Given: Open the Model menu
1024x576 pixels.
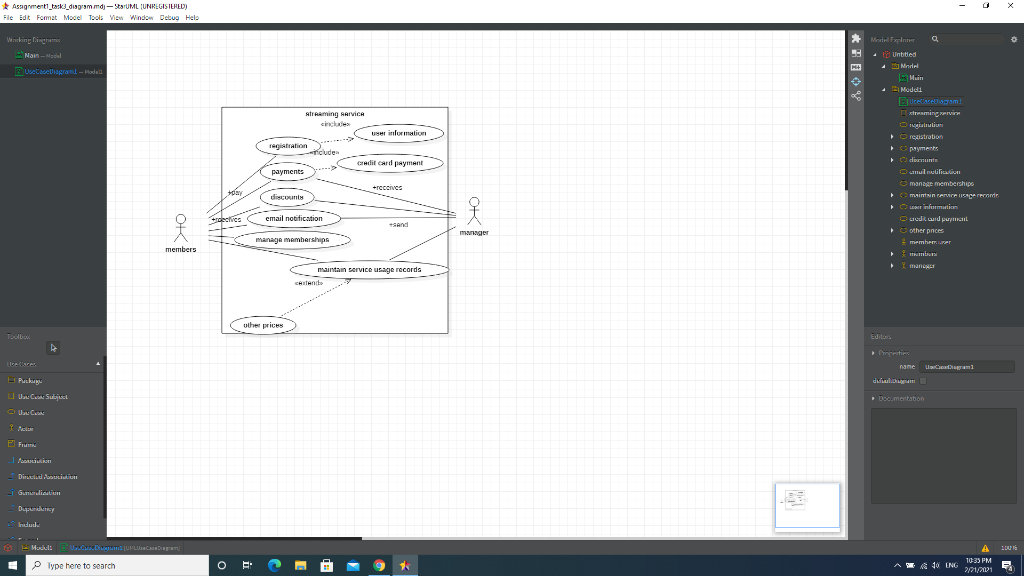Looking at the screenshot, I should pos(74,17).
